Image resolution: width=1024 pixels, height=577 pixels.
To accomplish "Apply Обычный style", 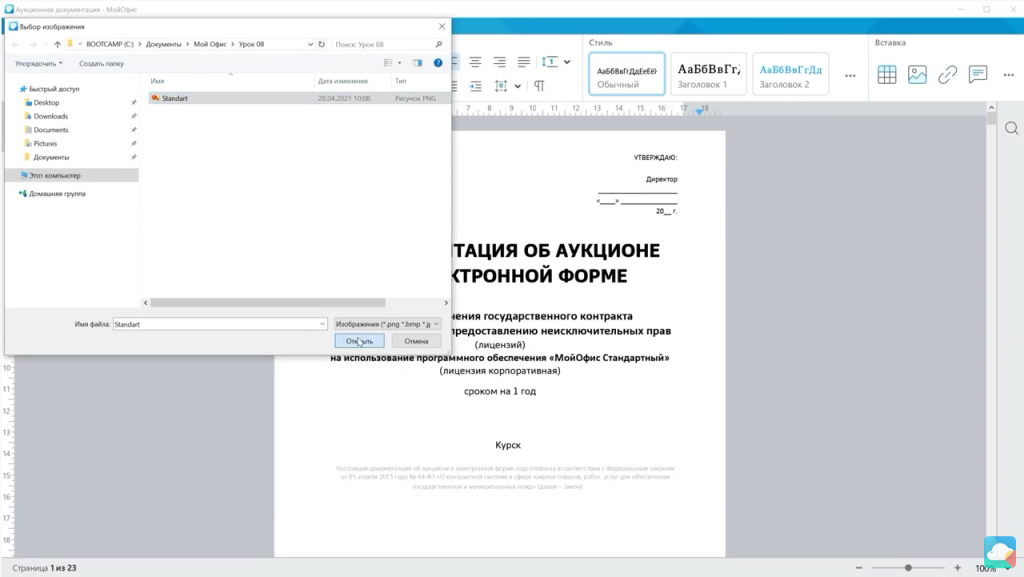I will coord(626,74).
